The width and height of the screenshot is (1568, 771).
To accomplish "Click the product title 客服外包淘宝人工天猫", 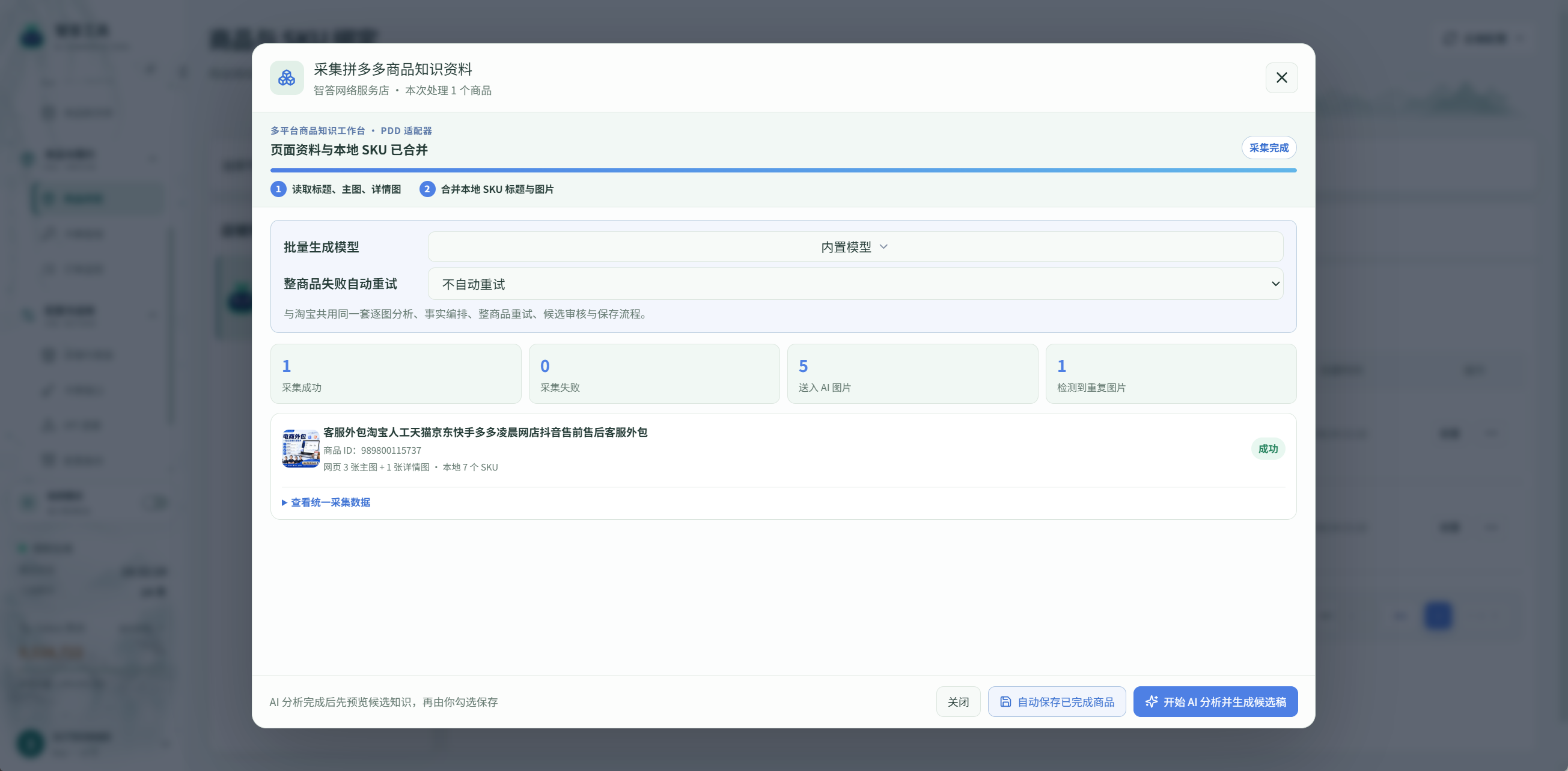I will click(x=485, y=432).
